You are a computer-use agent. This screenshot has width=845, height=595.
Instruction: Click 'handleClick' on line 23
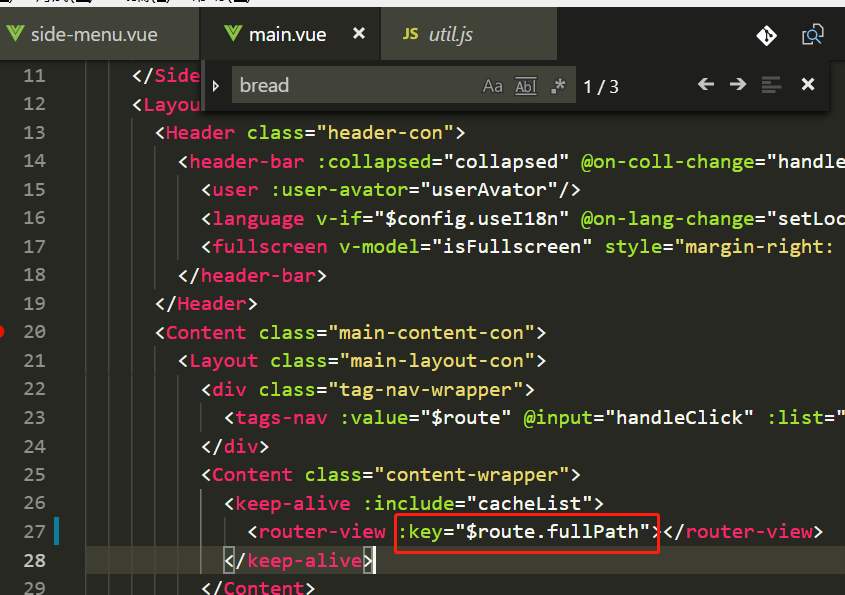(679, 418)
